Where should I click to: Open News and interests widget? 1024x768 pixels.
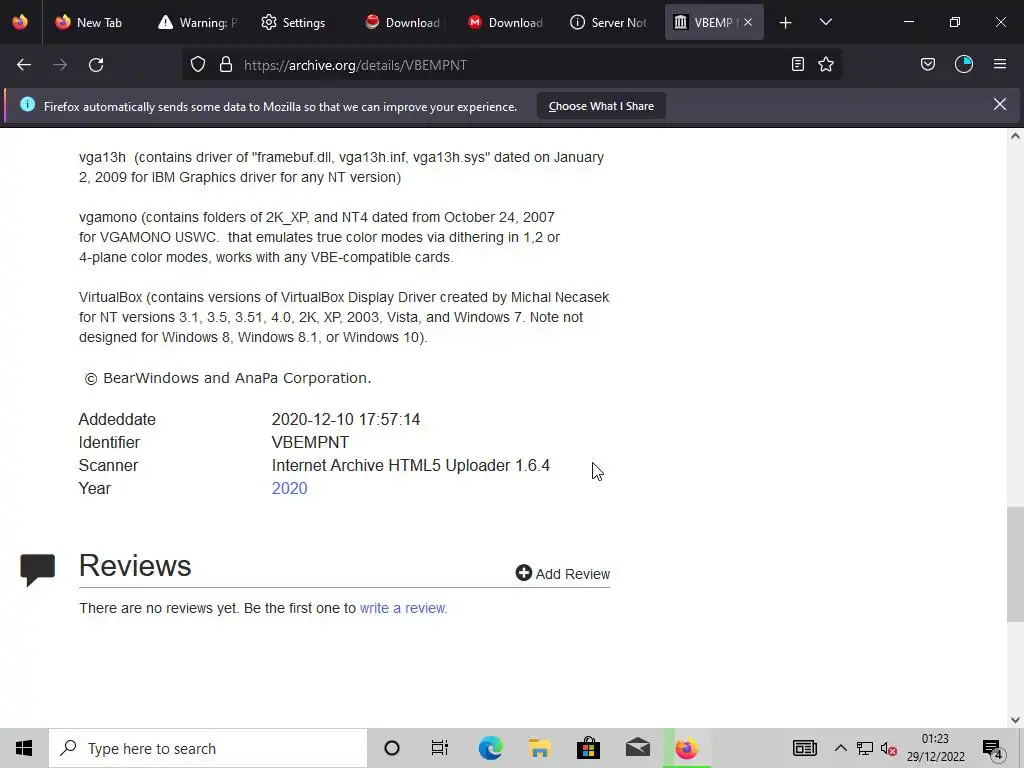click(x=805, y=748)
